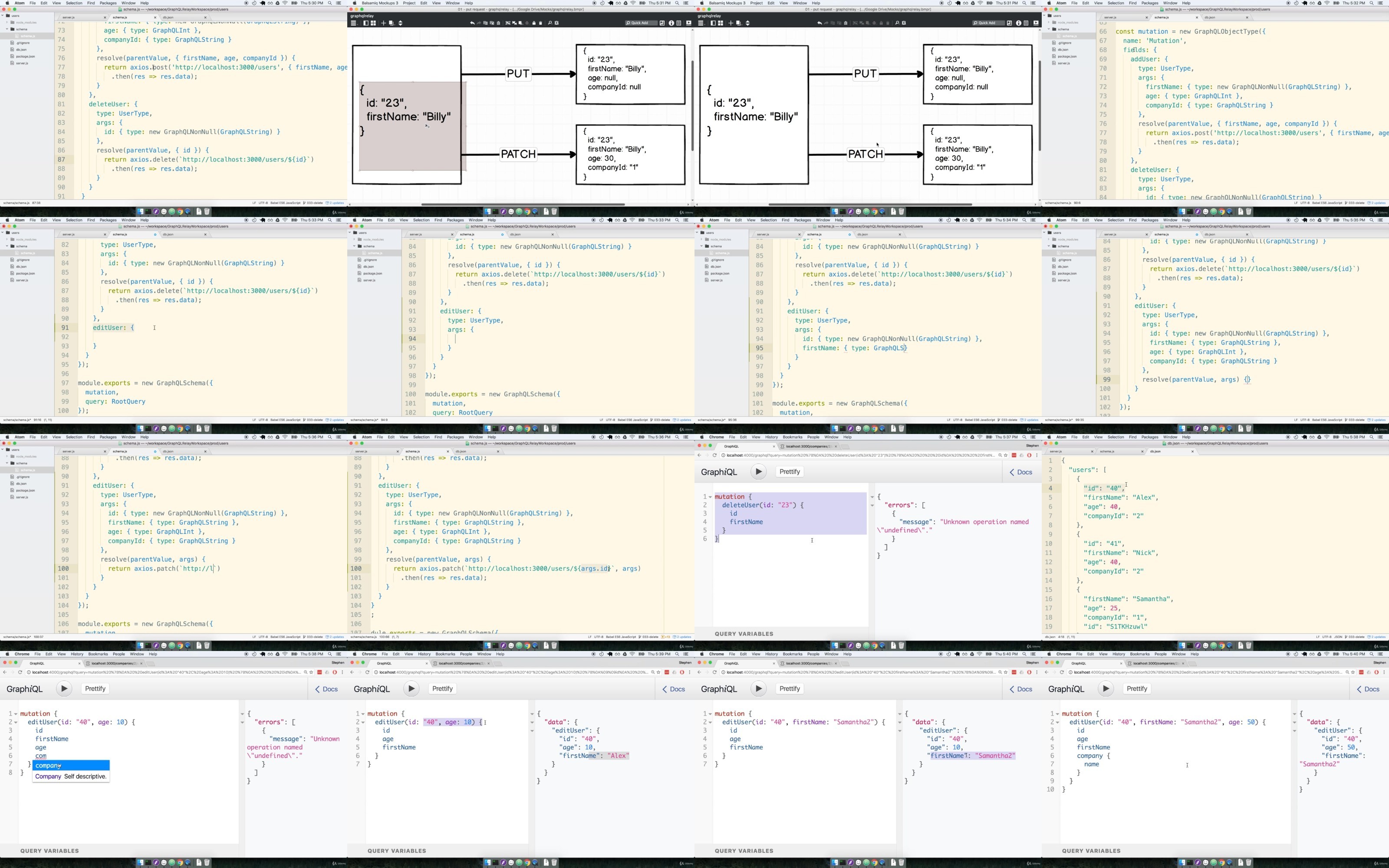The height and width of the screenshot is (868, 1389).
Task: Click bookmark star in Chrome window showing deleteUser mutation
Action: click(x=1006, y=455)
